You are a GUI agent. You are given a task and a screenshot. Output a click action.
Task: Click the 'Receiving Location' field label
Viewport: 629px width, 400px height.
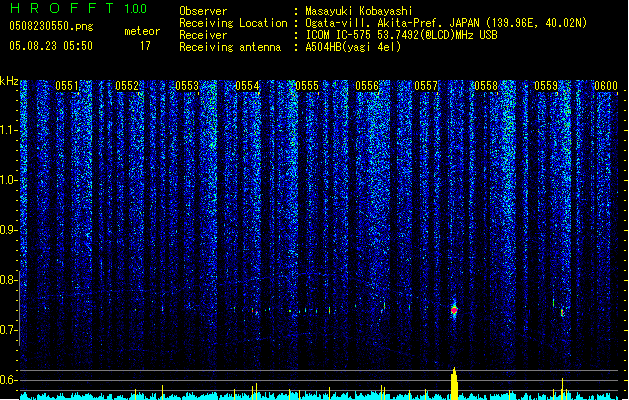coord(233,23)
